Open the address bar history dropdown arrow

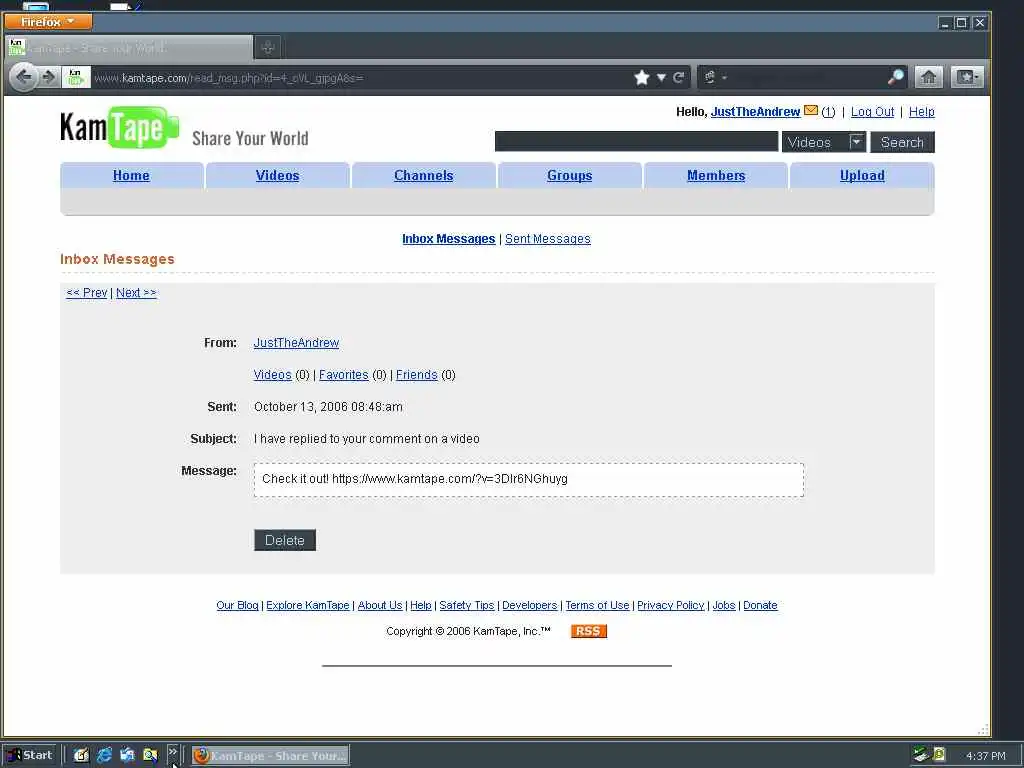661,78
